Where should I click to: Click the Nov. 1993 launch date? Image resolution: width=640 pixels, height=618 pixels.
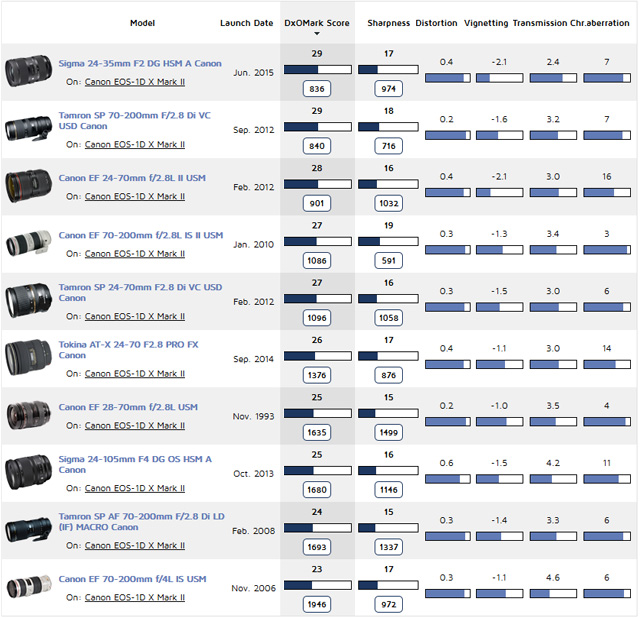253,416
